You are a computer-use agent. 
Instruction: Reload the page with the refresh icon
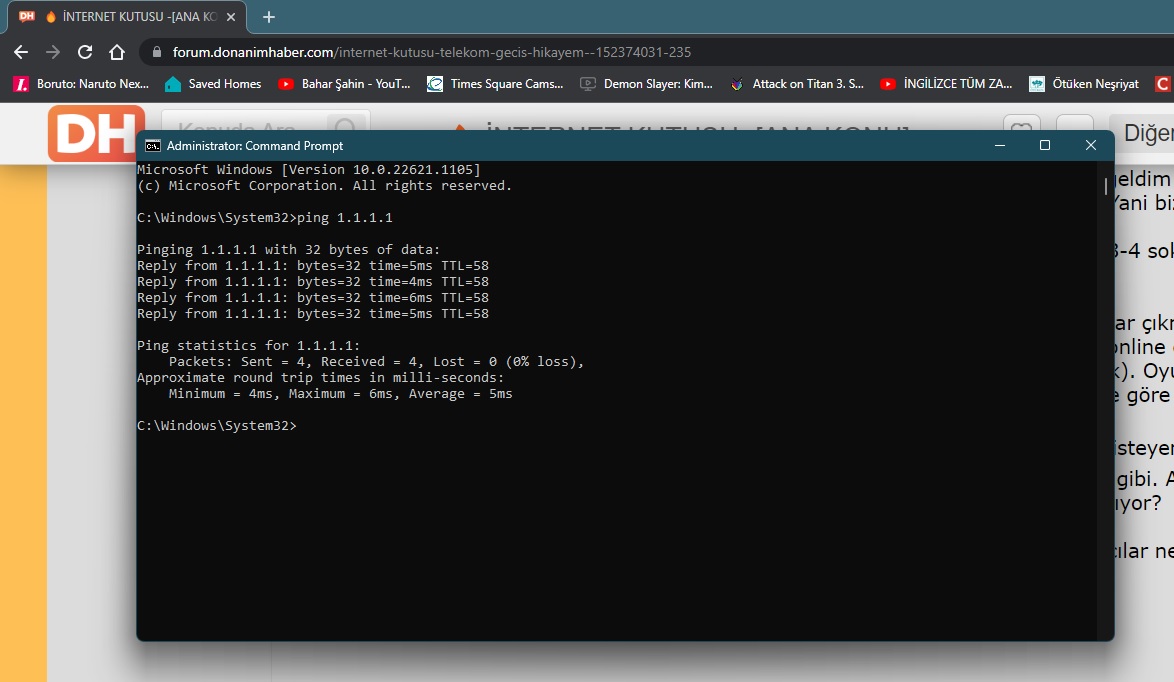point(85,52)
